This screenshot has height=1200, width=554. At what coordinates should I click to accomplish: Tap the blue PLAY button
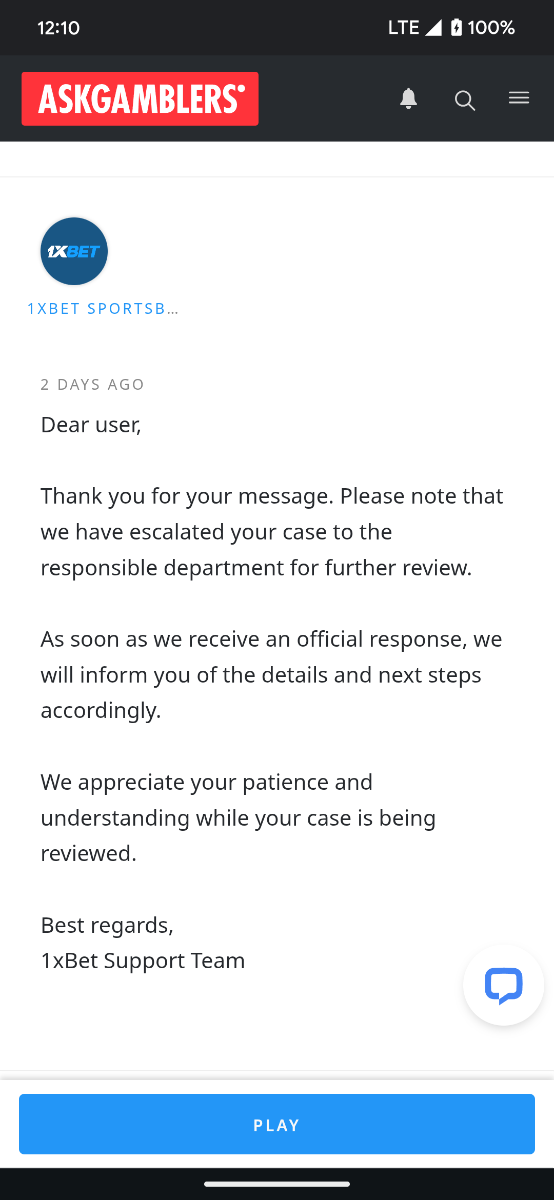[x=277, y=1124]
